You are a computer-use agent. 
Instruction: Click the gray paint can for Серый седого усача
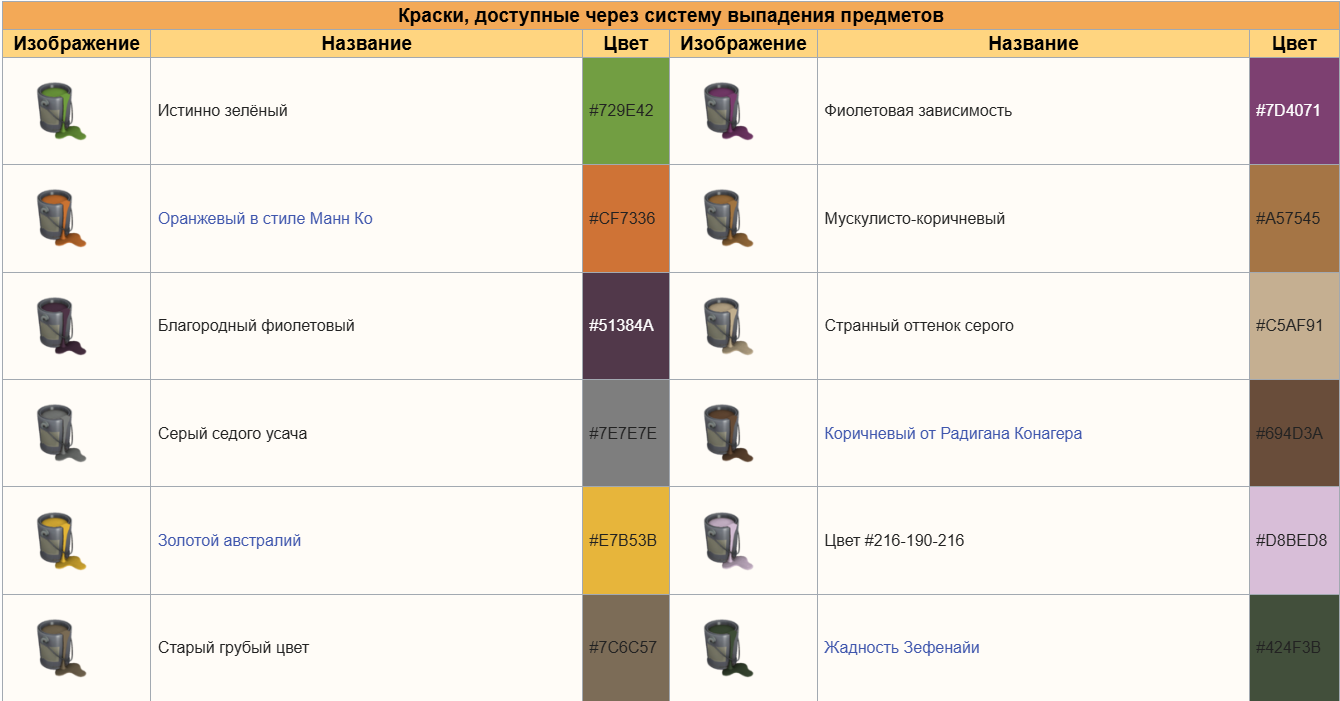[x=62, y=433]
